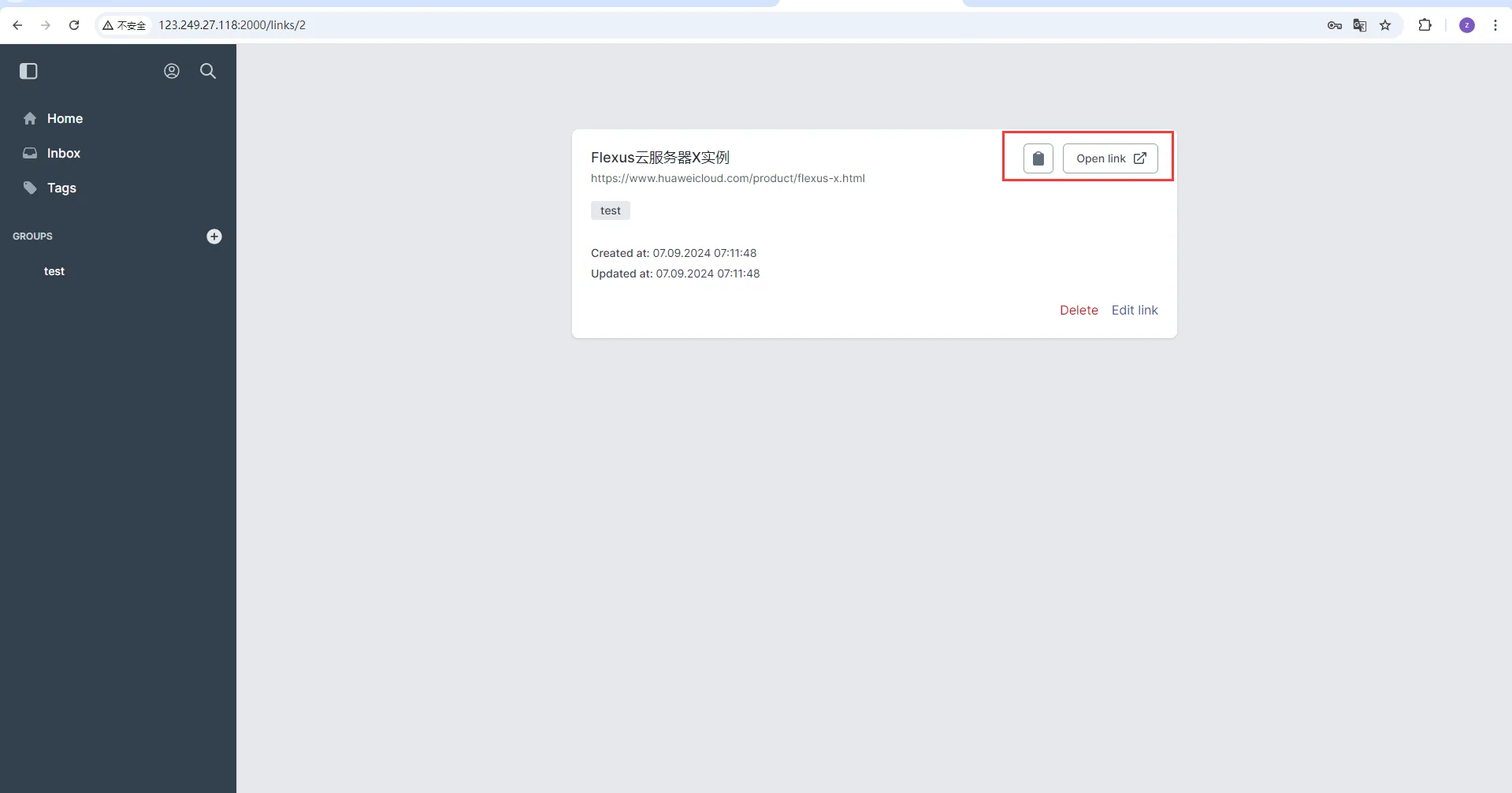Toggle the sidebar panel icon
The width and height of the screenshot is (1512, 793).
(x=28, y=71)
